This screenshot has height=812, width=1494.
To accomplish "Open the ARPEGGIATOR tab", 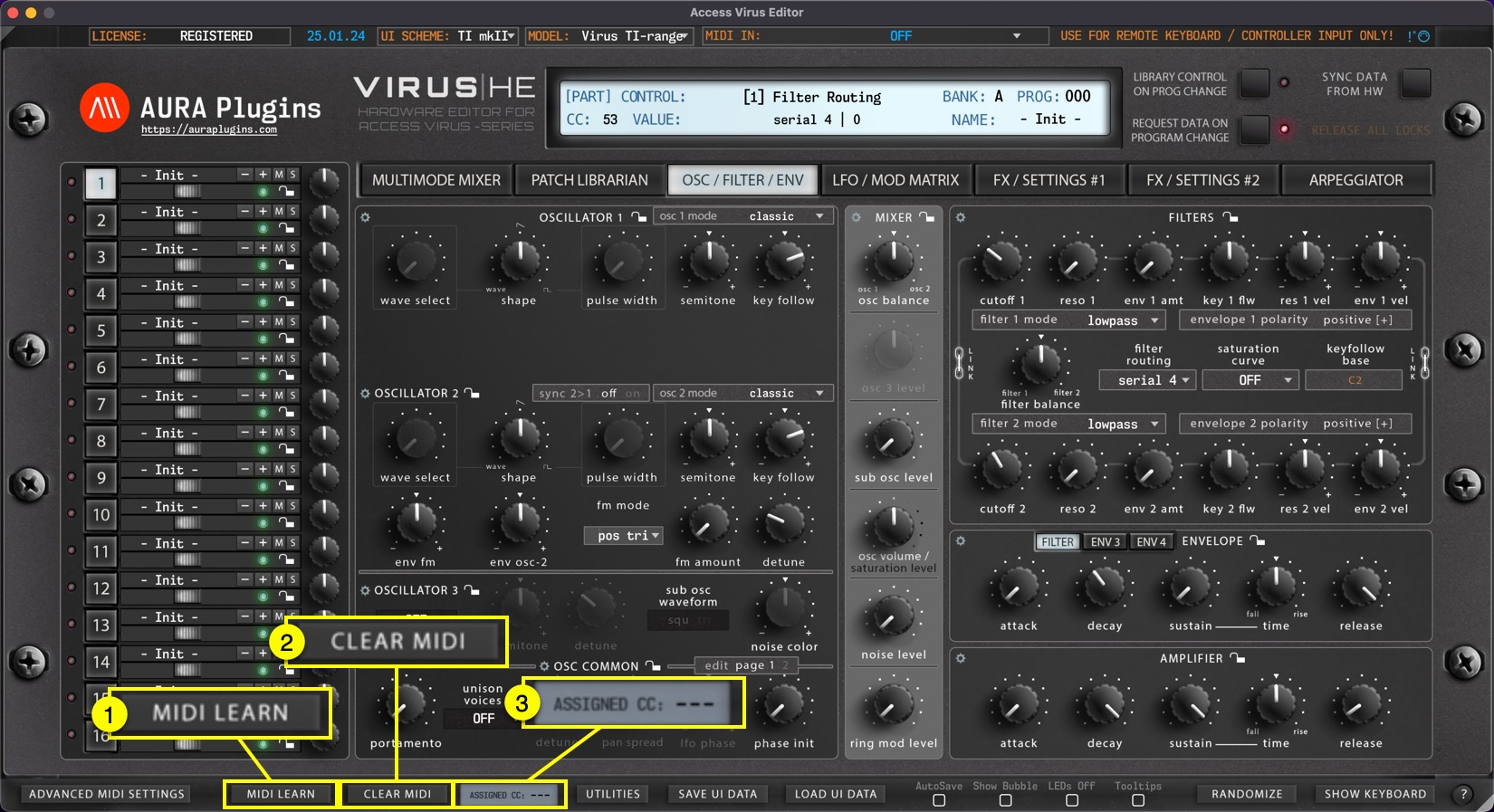I will [1355, 180].
